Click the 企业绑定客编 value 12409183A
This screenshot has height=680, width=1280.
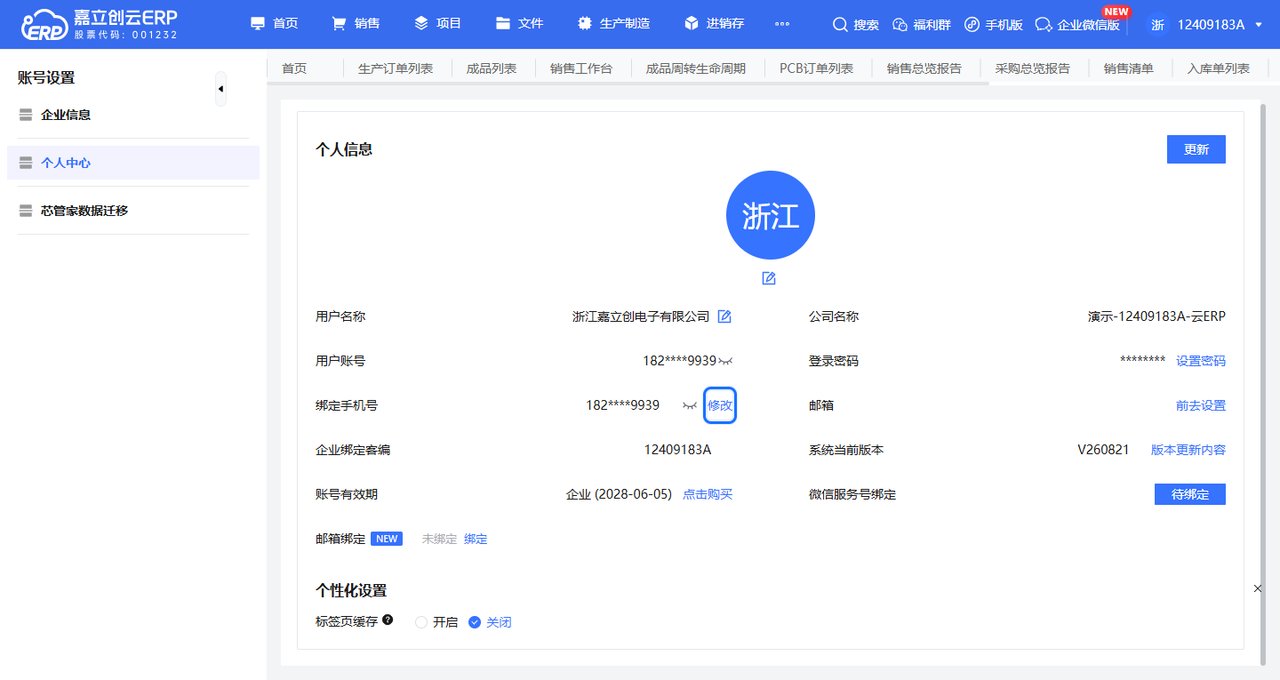678,450
